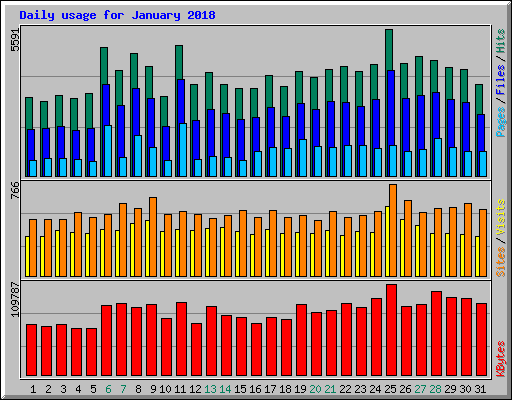Click the red KBytes bar for day 31

[x=481, y=340]
